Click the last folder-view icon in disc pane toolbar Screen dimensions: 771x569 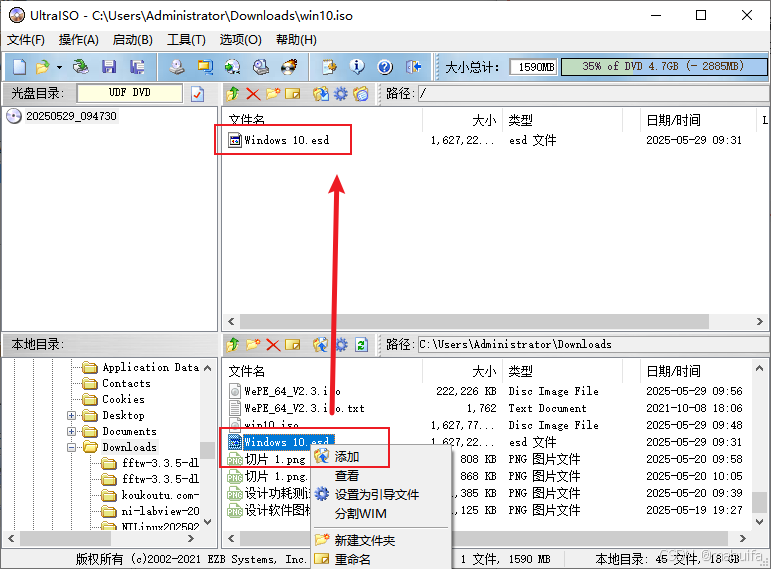point(361,93)
